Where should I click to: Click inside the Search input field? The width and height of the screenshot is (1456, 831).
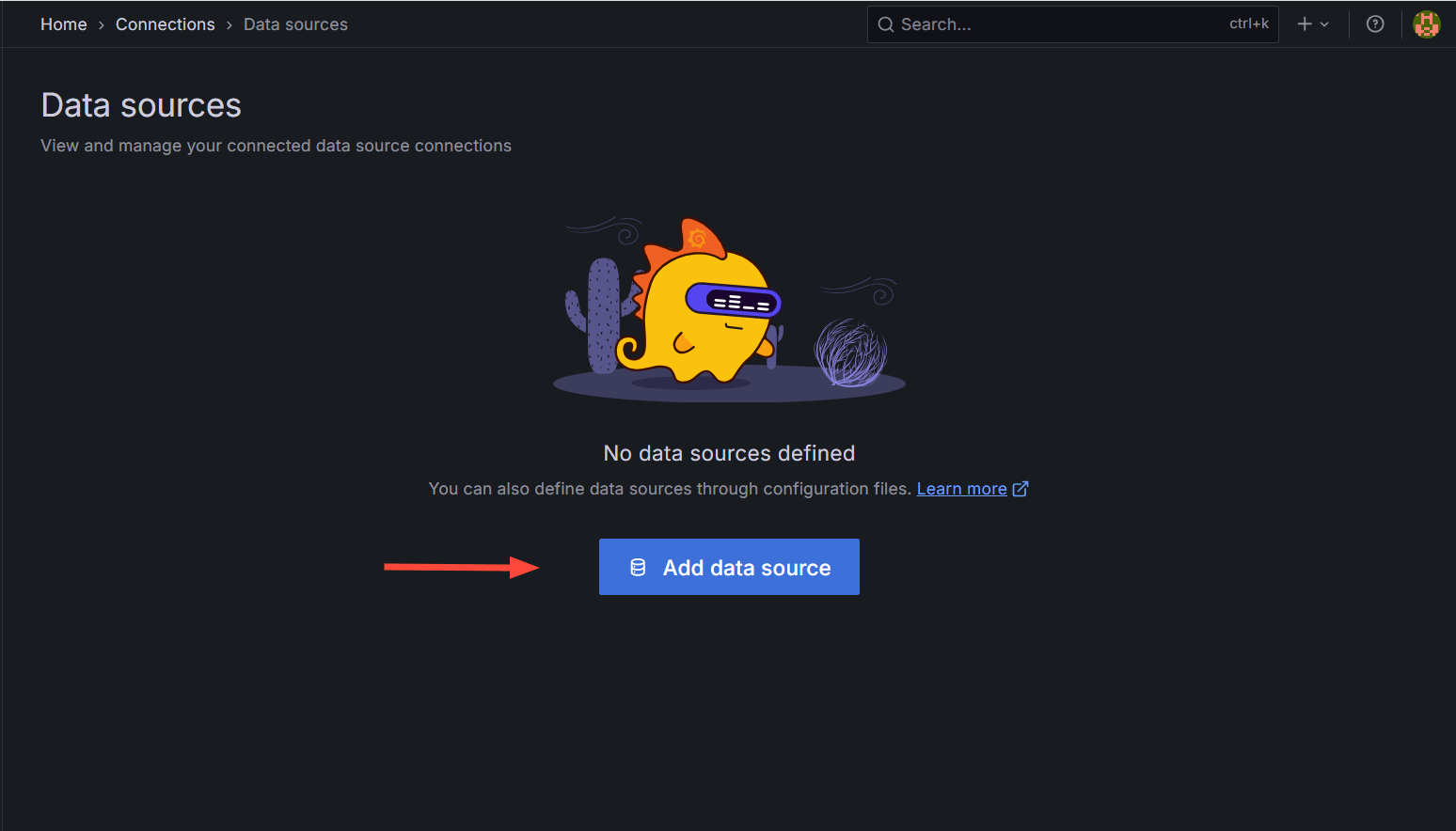pos(1035,24)
